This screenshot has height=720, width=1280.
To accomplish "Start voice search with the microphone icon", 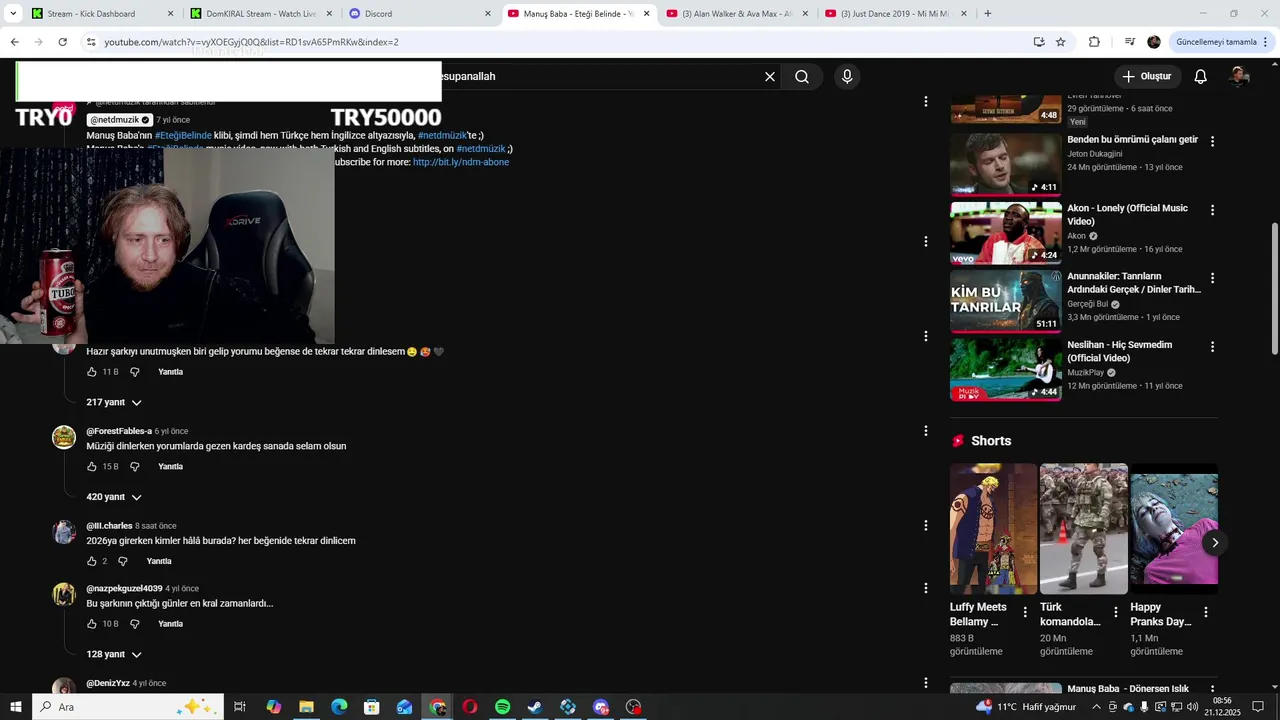I will pos(847,77).
